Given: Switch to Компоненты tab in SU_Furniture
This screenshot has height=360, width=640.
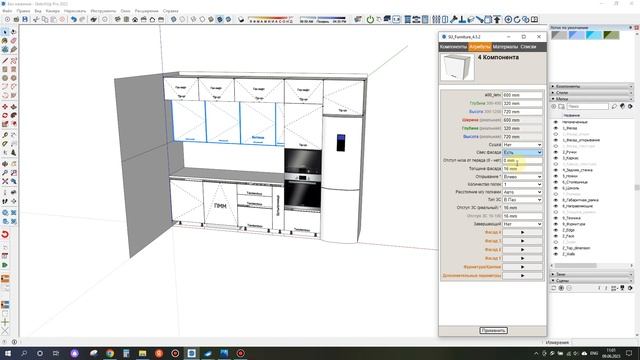Looking at the screenshot, I should tap(453, 47).
